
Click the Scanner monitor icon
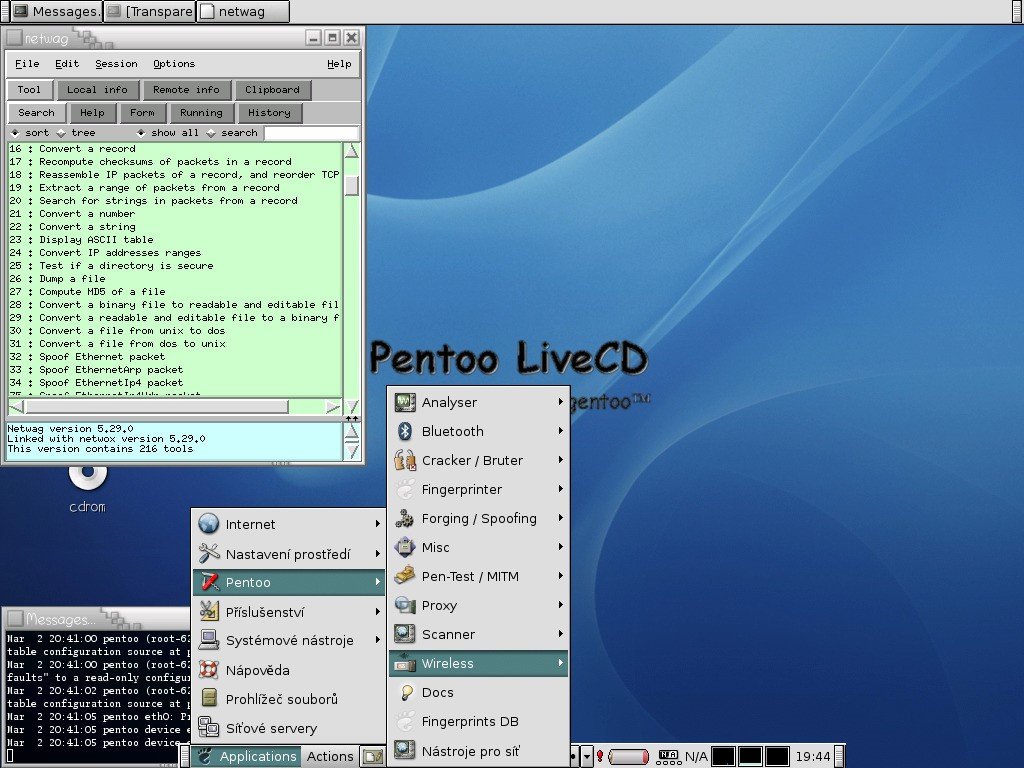pyautogui.click(x=405, y=634)
